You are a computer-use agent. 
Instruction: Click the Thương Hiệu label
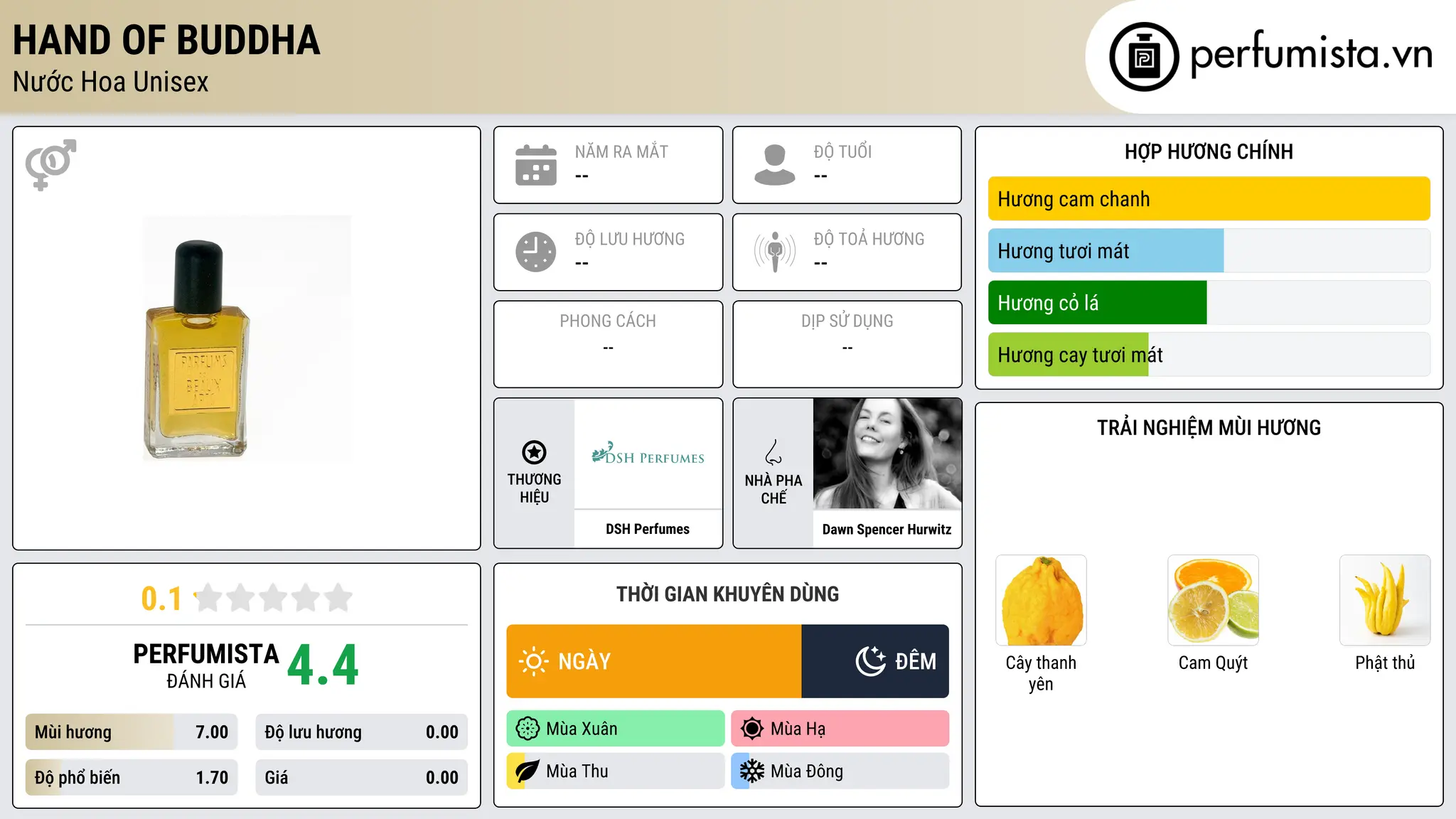pyautogui.click(x=534, y=488)
